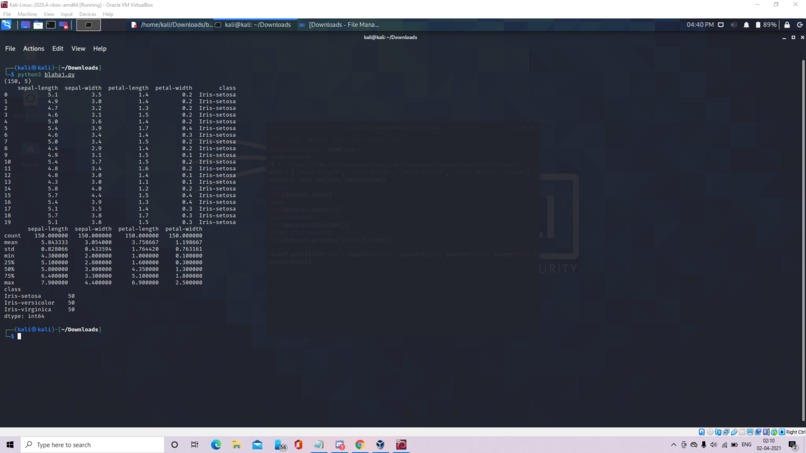This screenshot has height=453, width=806.
Task: Open Task View on Windows taskbar
Action: coord(194,445)
